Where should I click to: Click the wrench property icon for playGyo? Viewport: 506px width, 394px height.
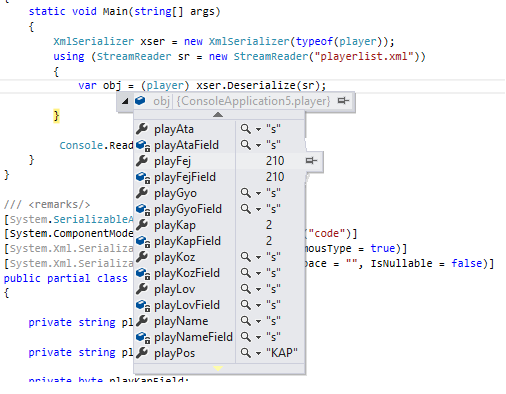pyautogui.click(x=142, y=193)
